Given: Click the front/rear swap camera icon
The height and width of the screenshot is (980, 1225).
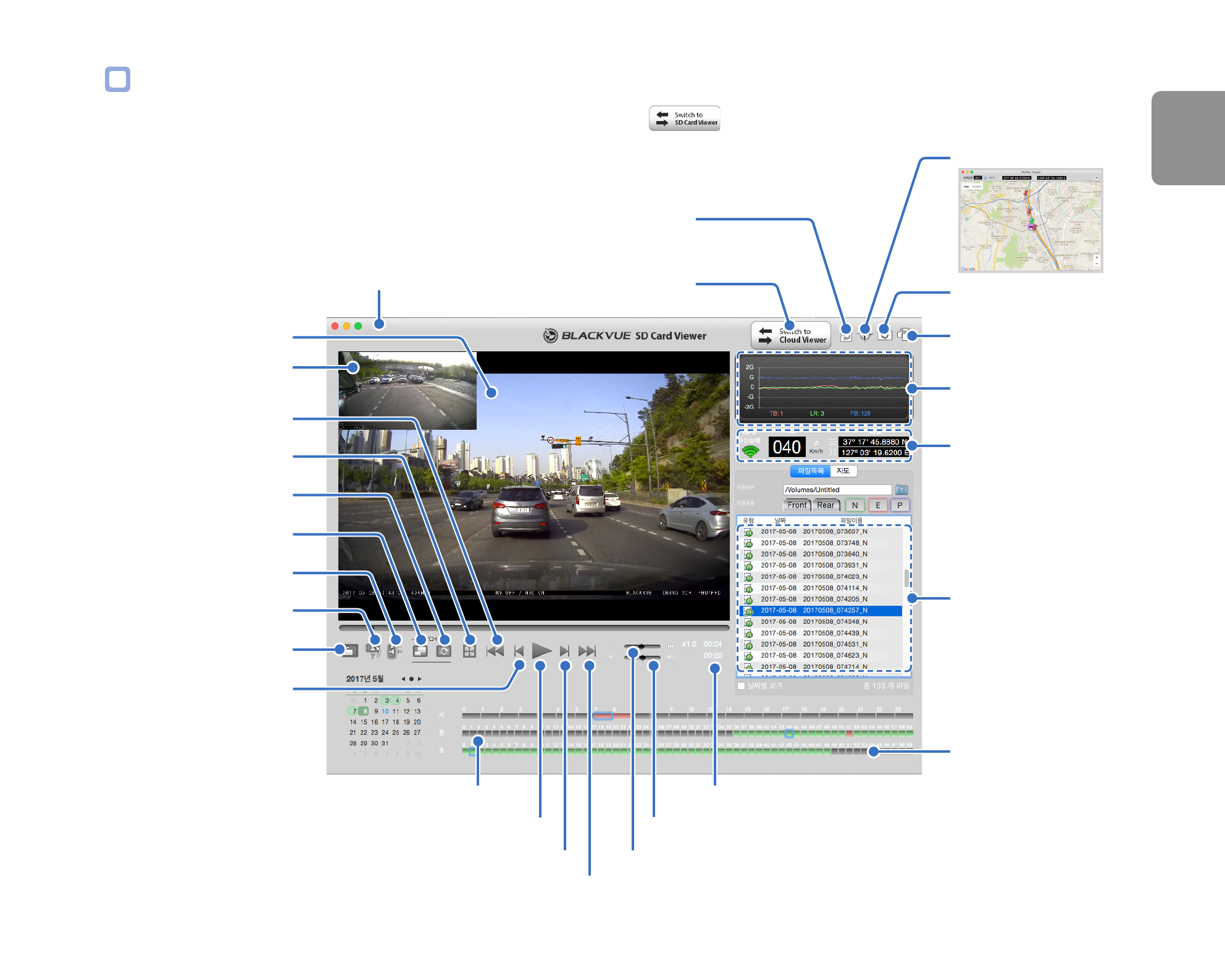Looking at the screenshot, I should (x=443, y=651).
